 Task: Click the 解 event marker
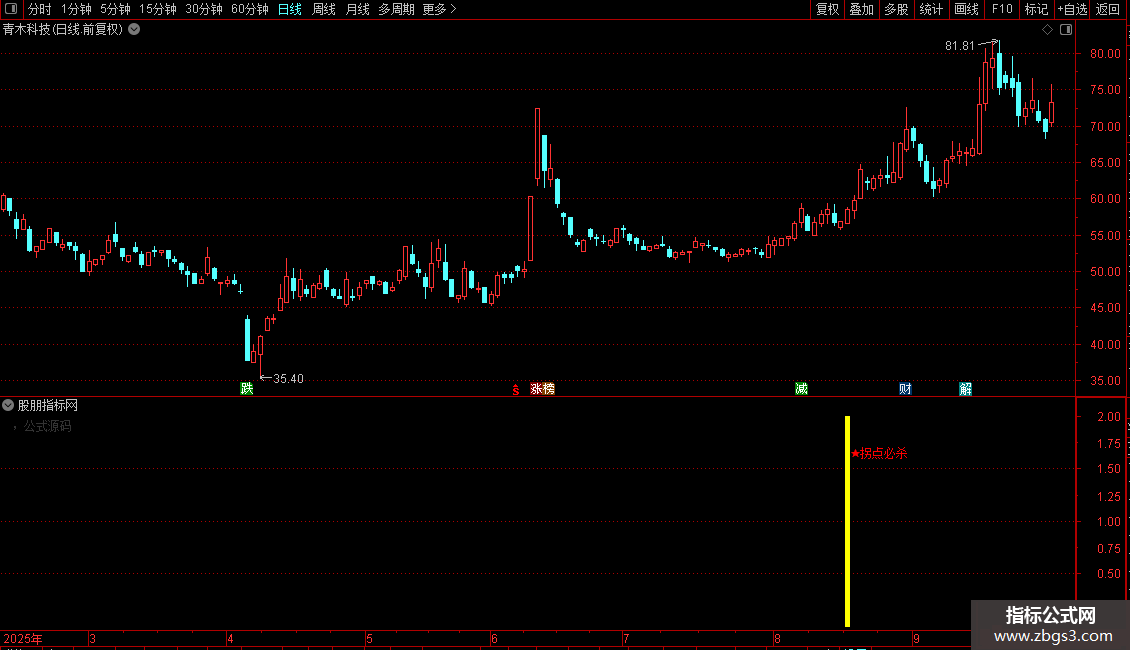pos(966,389)
